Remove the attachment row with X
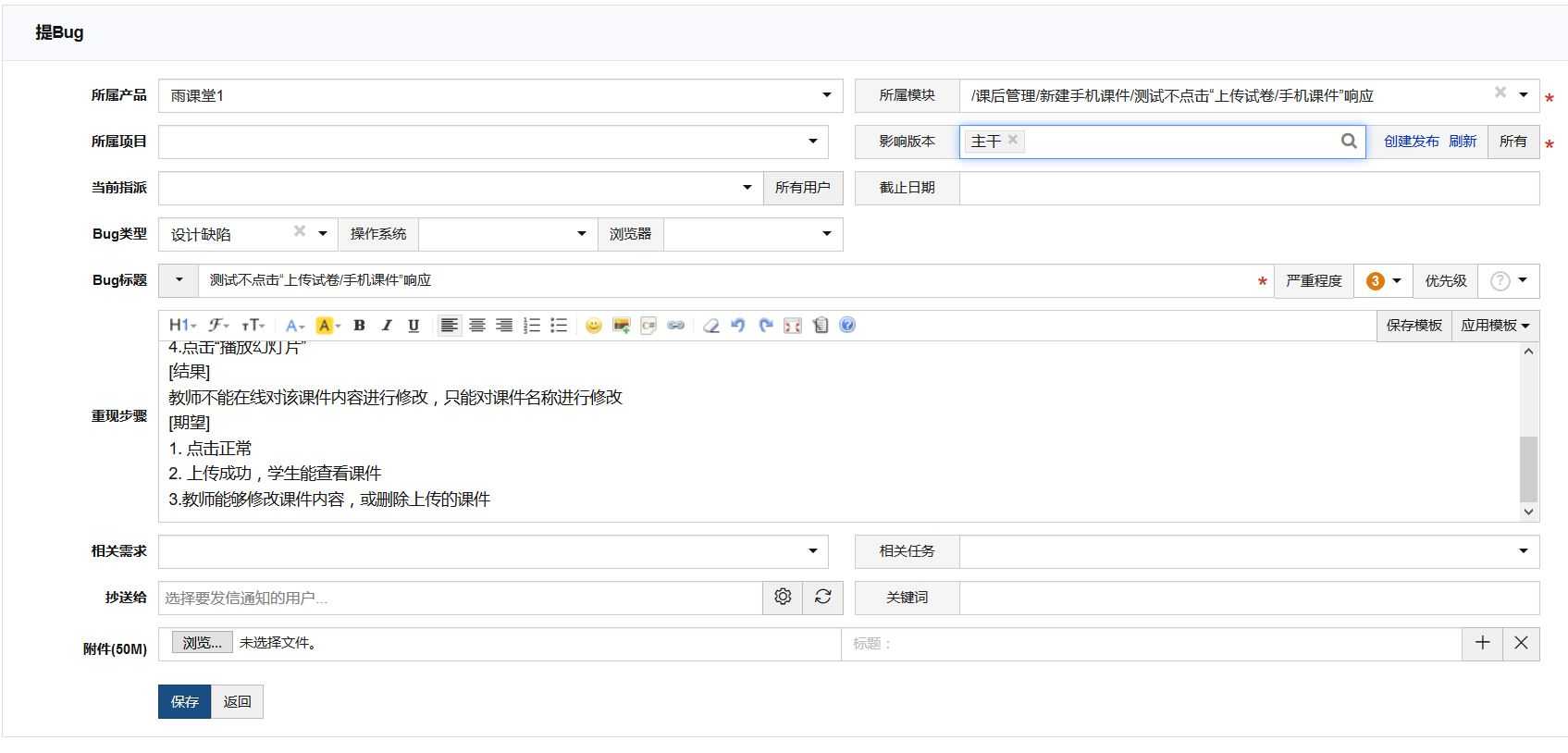Screen dimensions: 1568x753 (1521, 643)
